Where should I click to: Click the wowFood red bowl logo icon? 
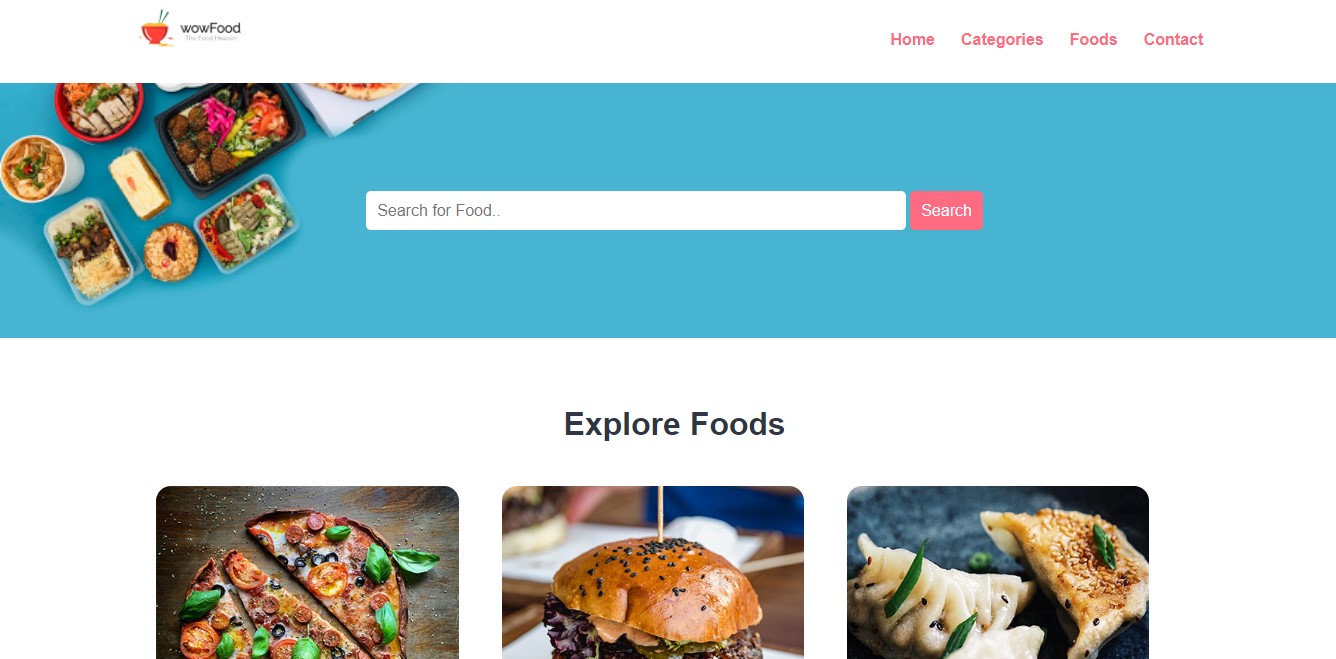[155, 29]
